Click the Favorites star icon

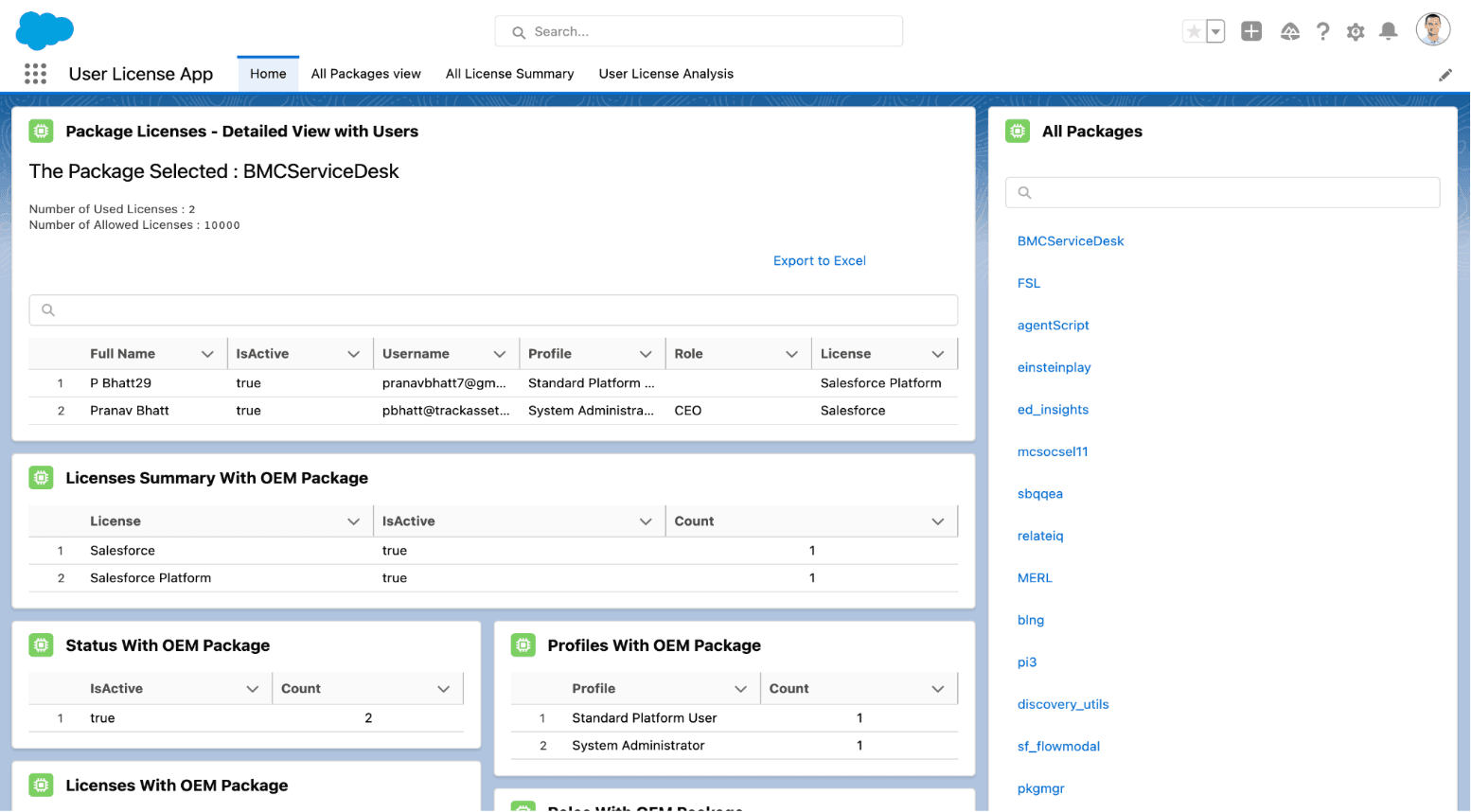click(x=1194, y=31)
